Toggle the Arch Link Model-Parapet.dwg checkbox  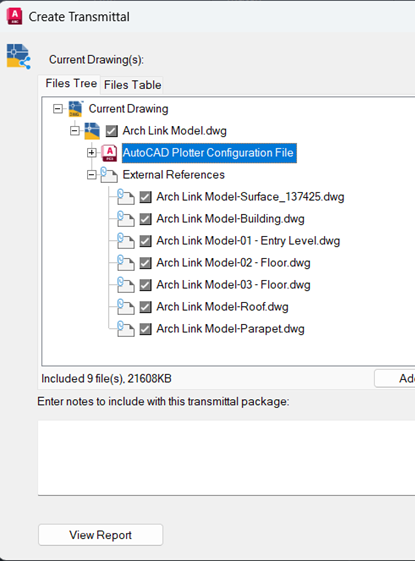point(145,329)
